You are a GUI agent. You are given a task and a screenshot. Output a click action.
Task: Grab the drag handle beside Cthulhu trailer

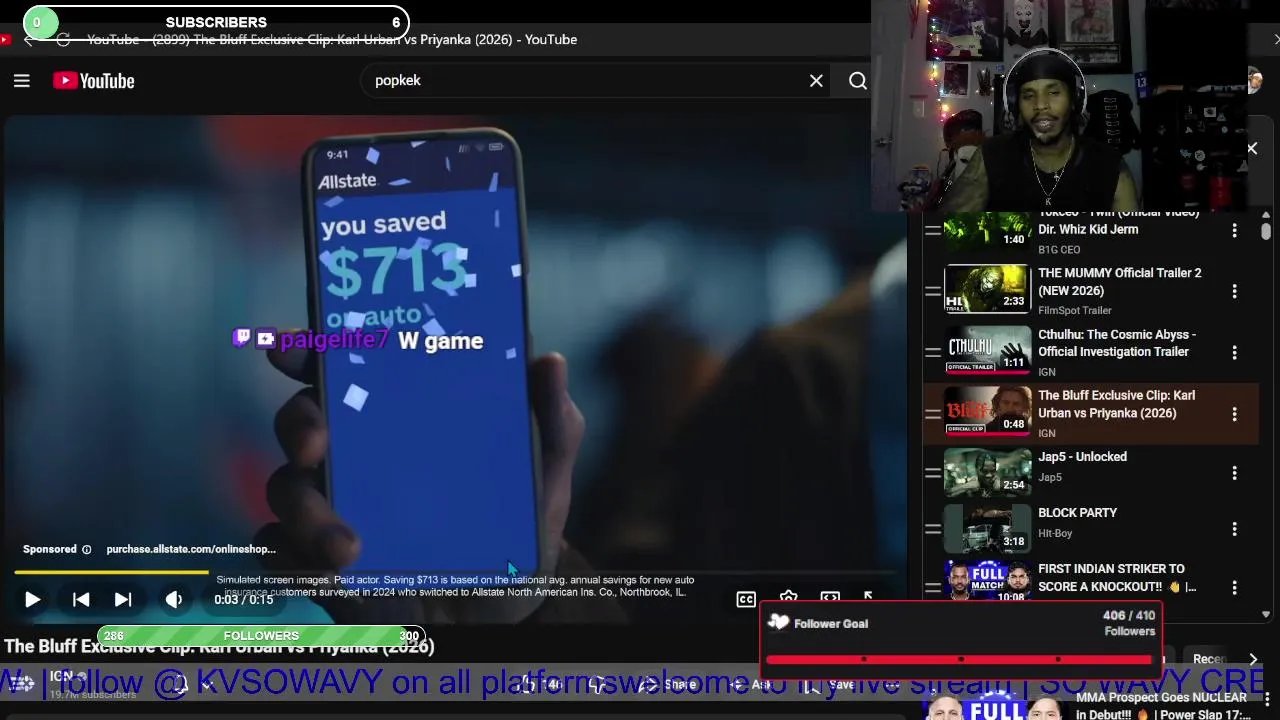(x=932, y=352)
